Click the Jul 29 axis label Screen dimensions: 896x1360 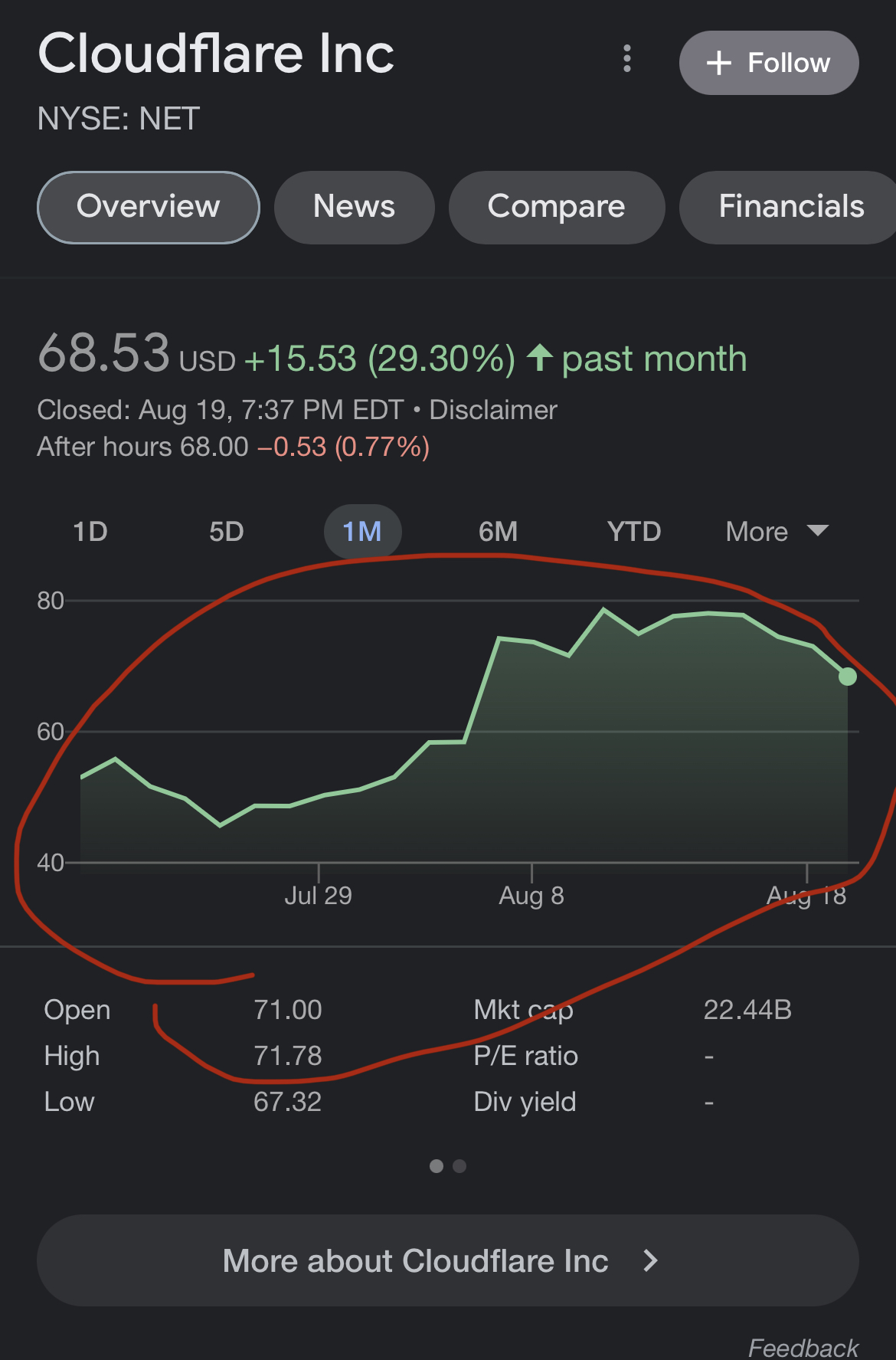[x=318, y=895]
